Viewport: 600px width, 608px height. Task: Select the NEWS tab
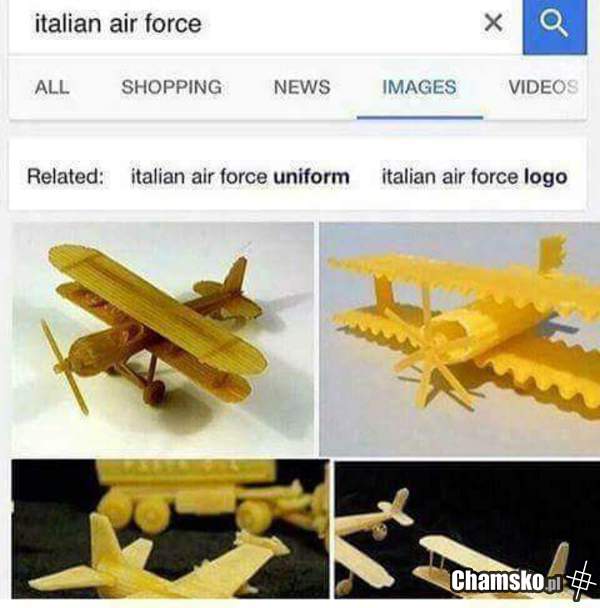click(x=302, y=87)
